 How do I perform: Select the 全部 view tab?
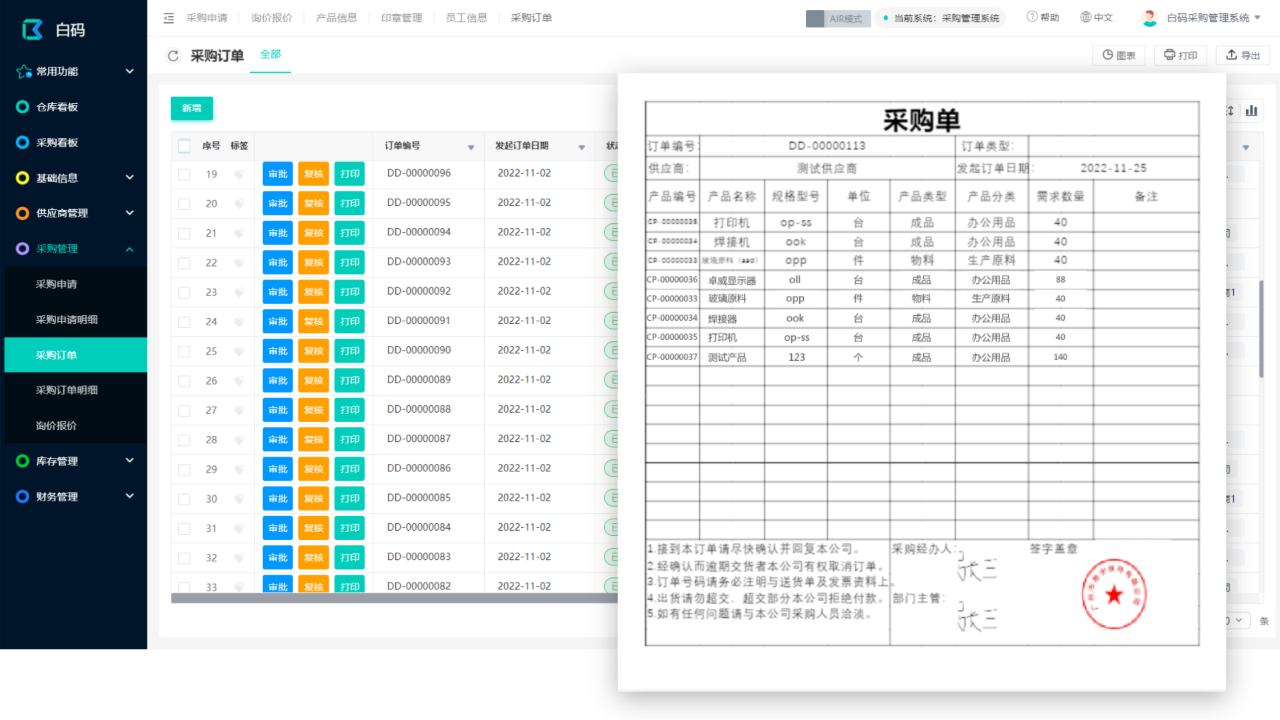tap(270, 55)
